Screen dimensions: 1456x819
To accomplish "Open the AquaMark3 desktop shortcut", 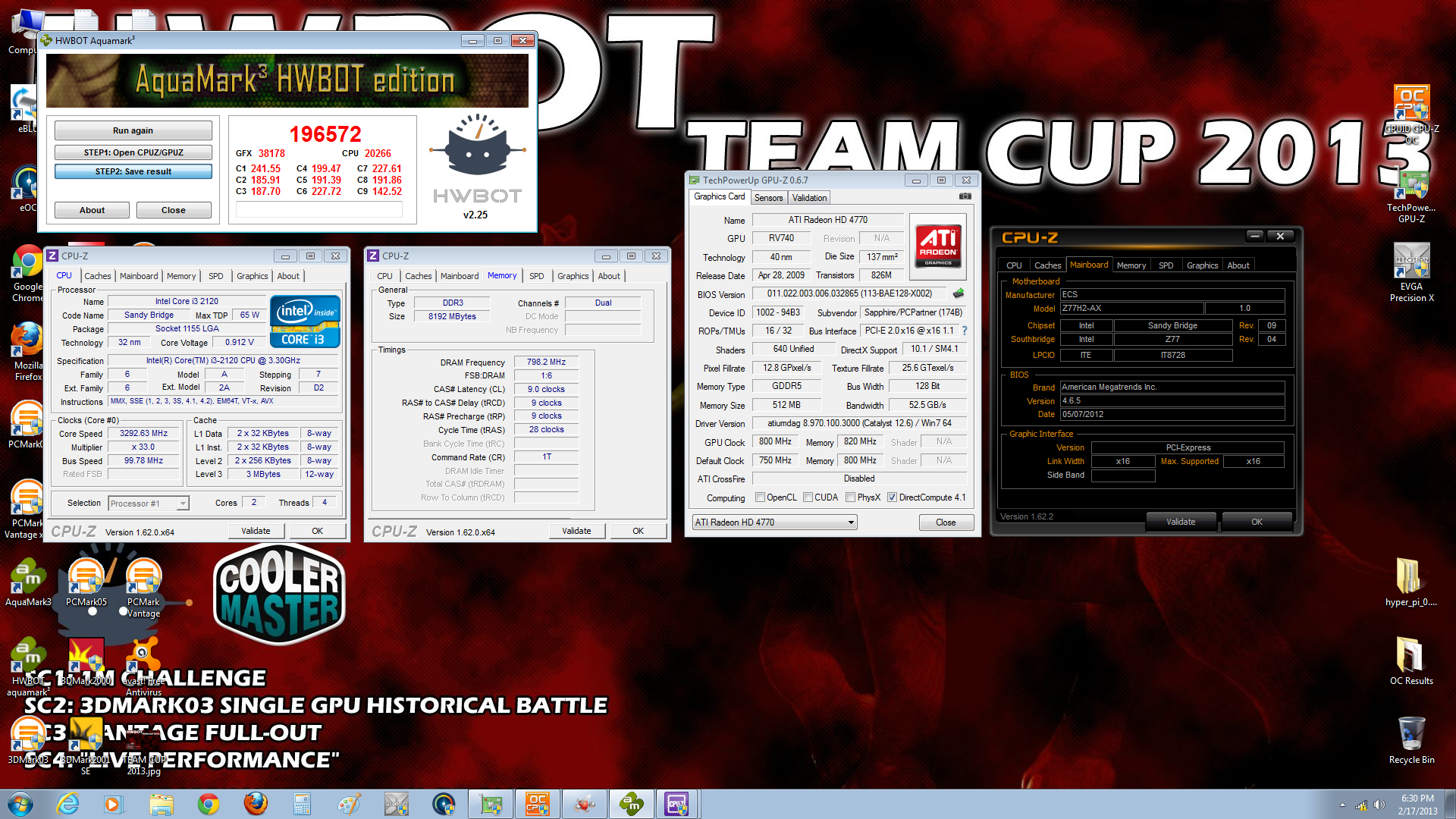I will [28, 584].
